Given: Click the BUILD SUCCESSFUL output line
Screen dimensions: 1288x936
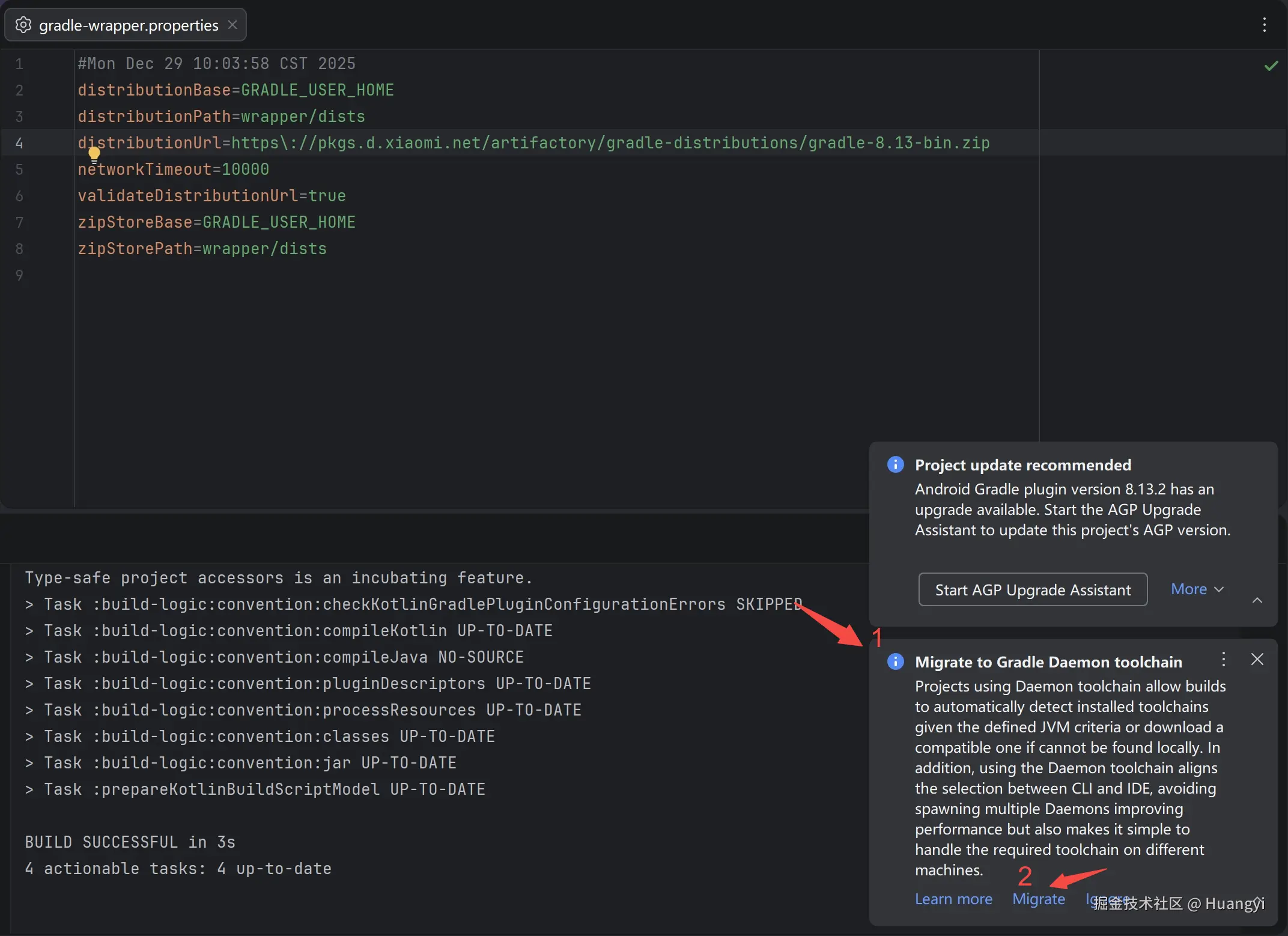Looking at the screenshot, I should pyautogui.click(x=130, y=842).
